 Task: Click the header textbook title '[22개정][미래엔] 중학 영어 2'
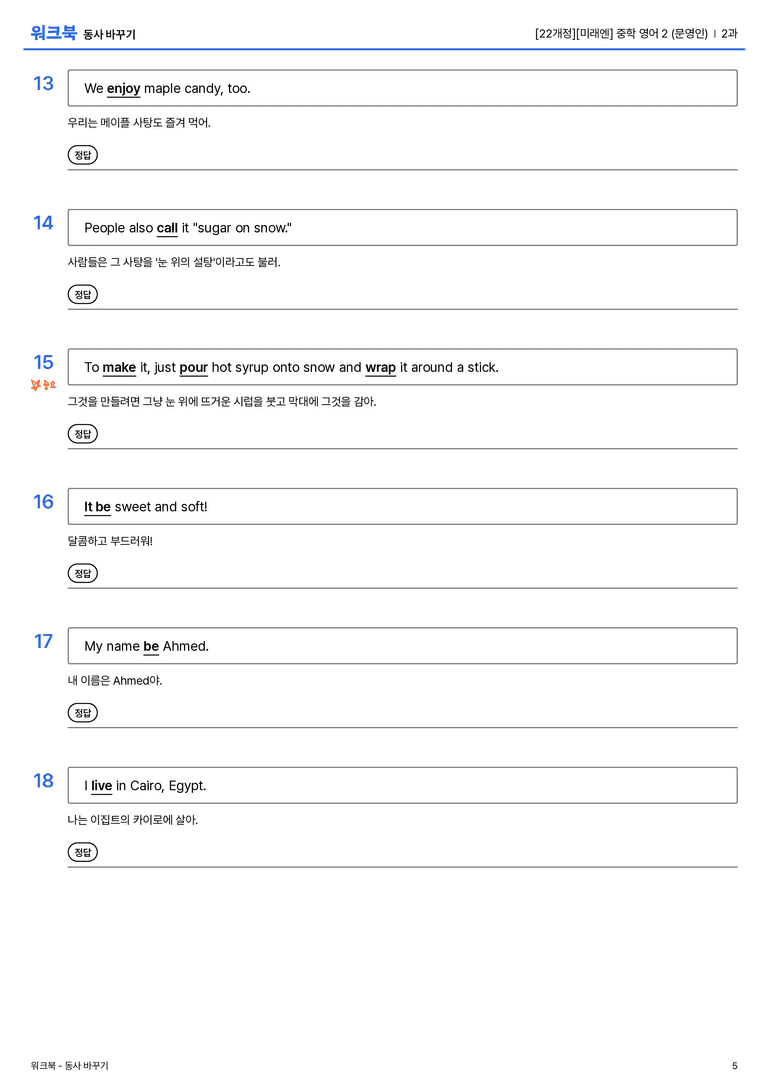point(601,33)
